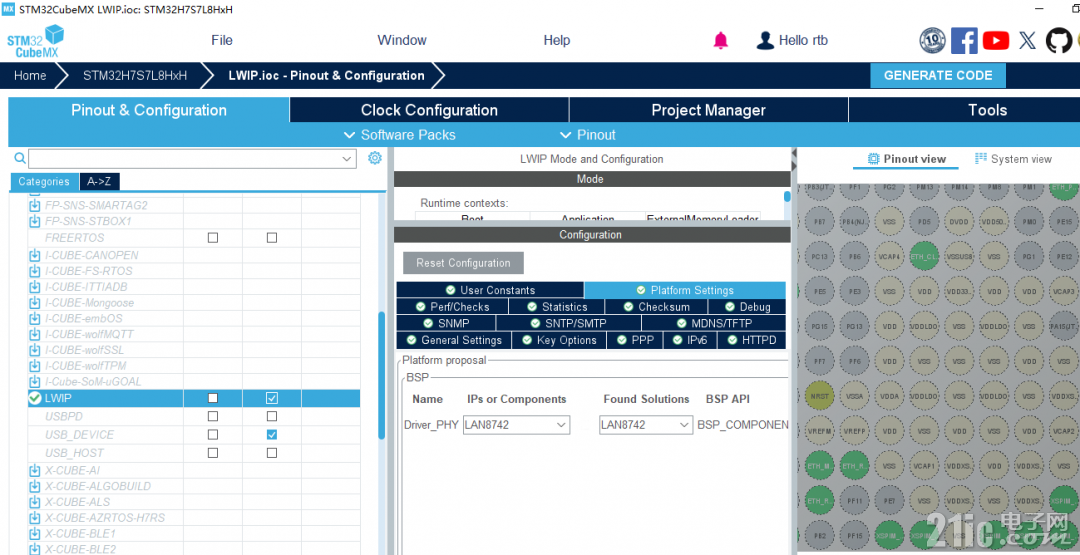Open the File menu
Screen dimensions: 1080x555
(222, 41)
